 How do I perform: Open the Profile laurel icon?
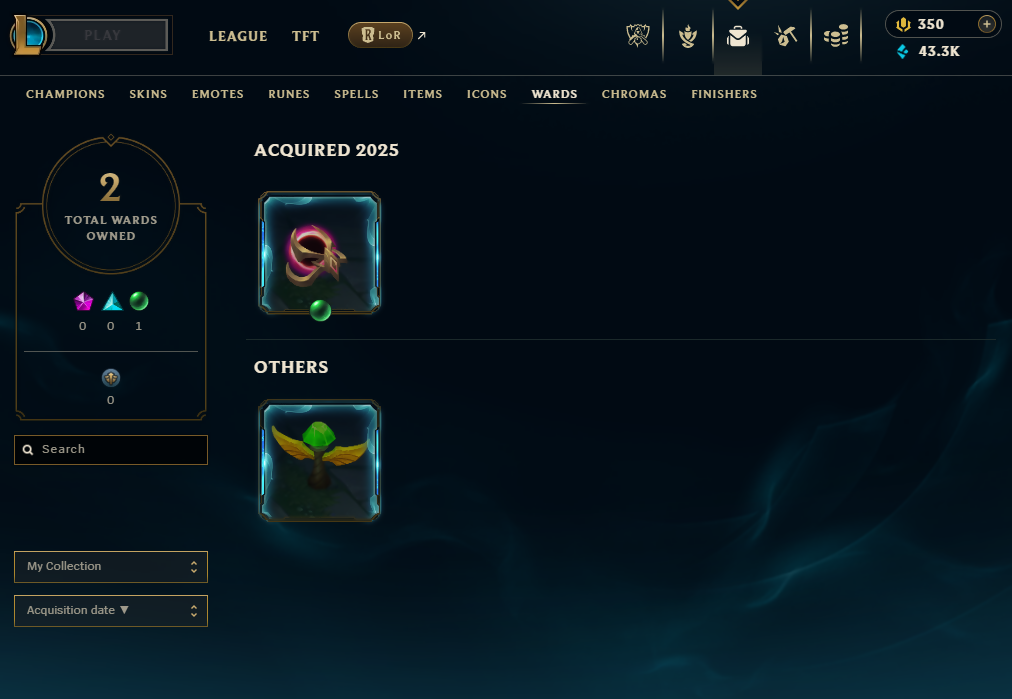(688, 36)
